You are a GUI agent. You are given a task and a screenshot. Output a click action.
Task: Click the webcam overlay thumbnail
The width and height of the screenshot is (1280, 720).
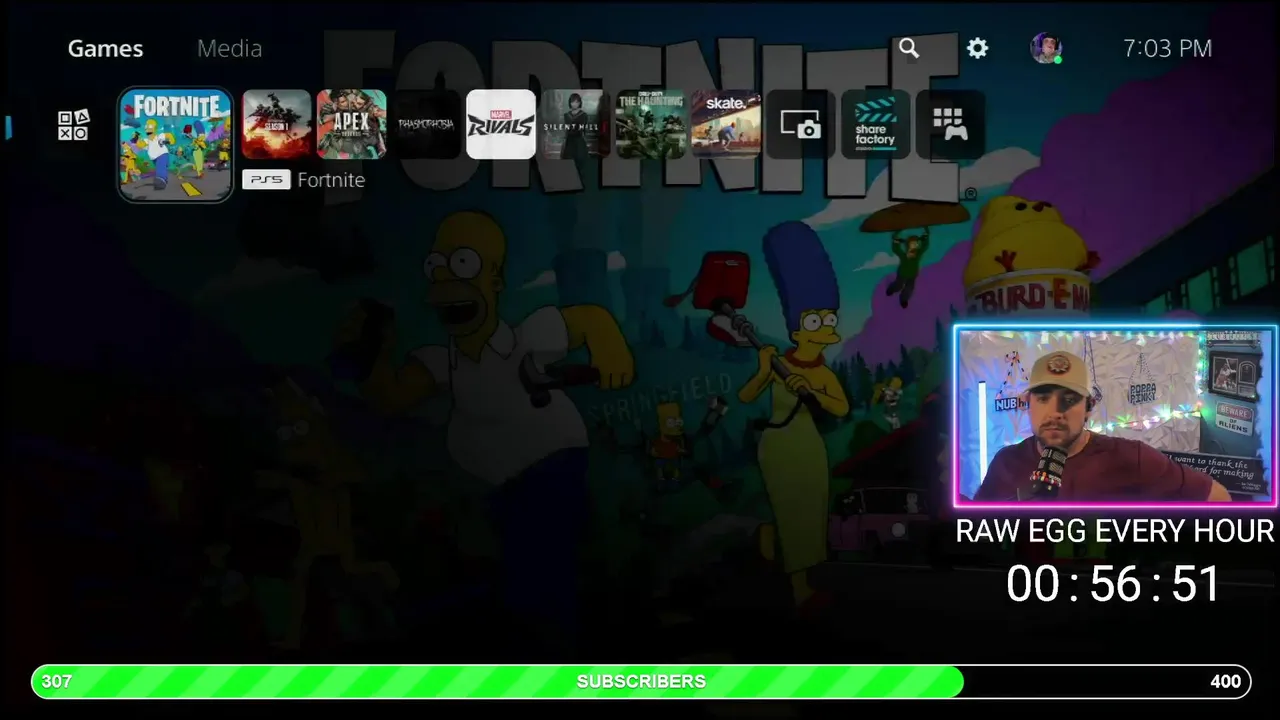1115,415
